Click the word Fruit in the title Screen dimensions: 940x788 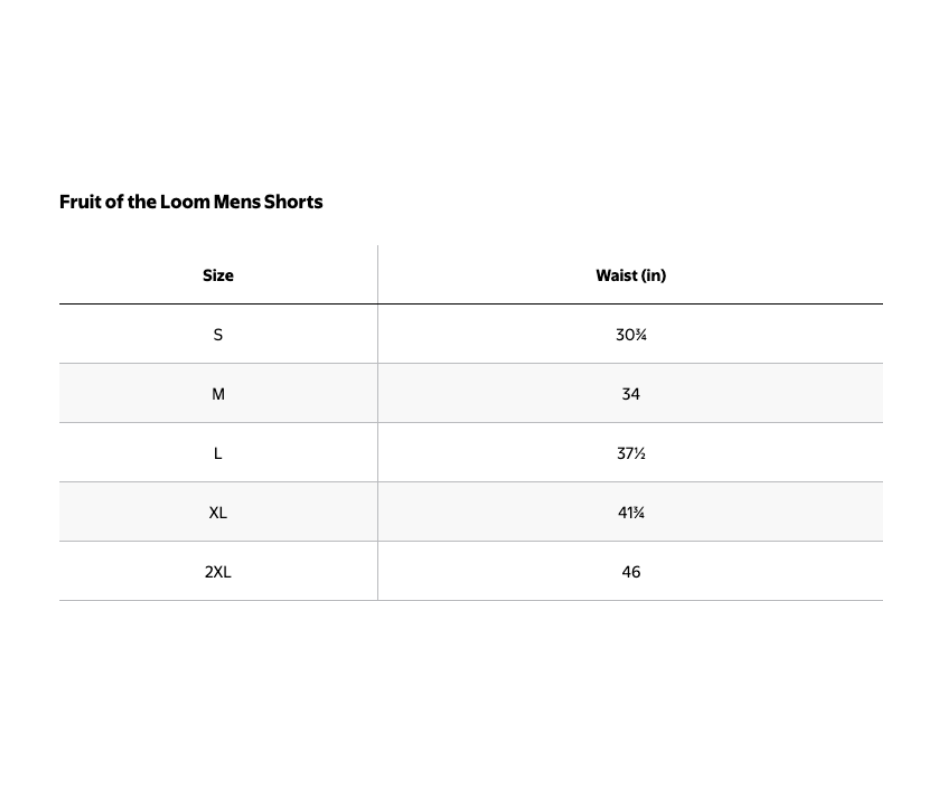[x=80, y=201]
